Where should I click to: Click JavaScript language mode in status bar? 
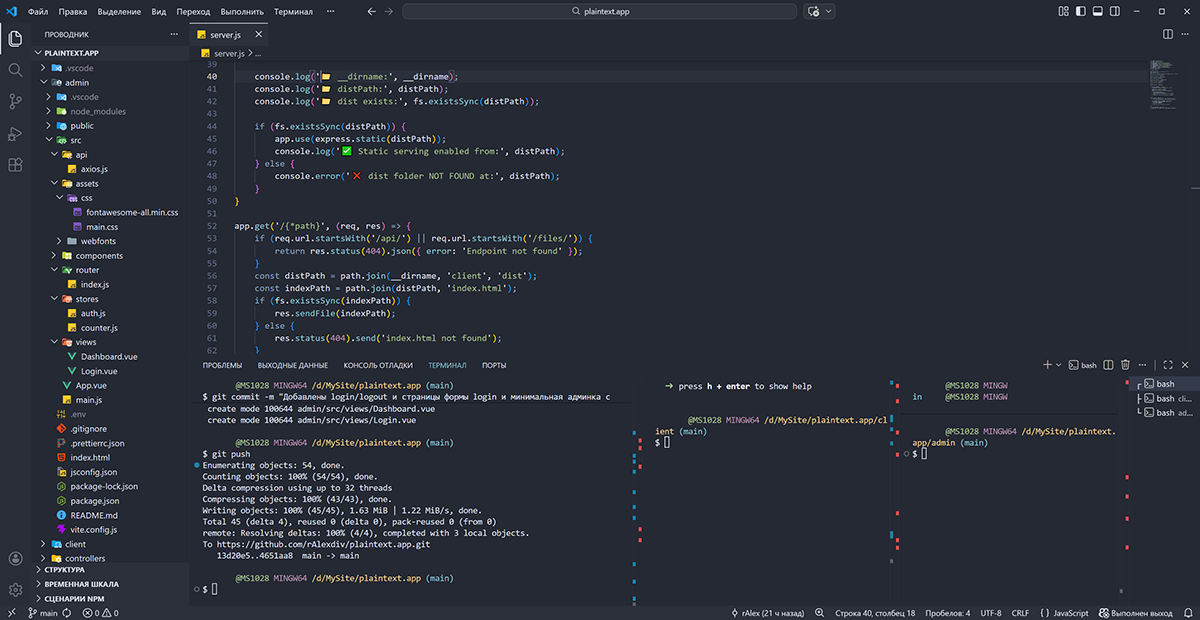coord(1065,613)
